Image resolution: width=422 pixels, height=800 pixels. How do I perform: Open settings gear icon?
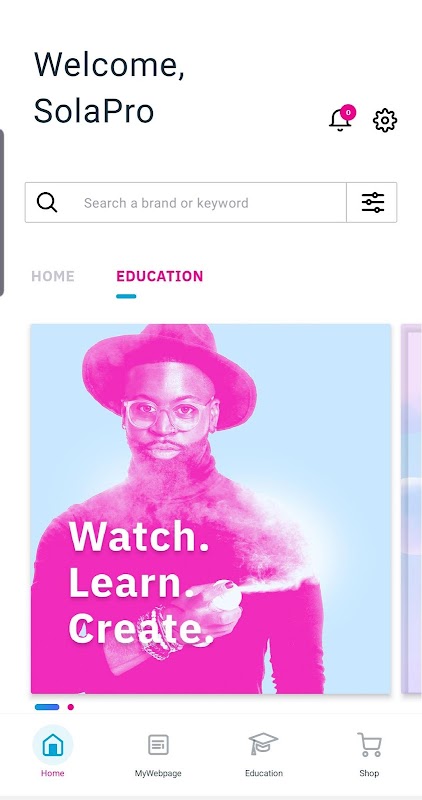click(385, 120)
